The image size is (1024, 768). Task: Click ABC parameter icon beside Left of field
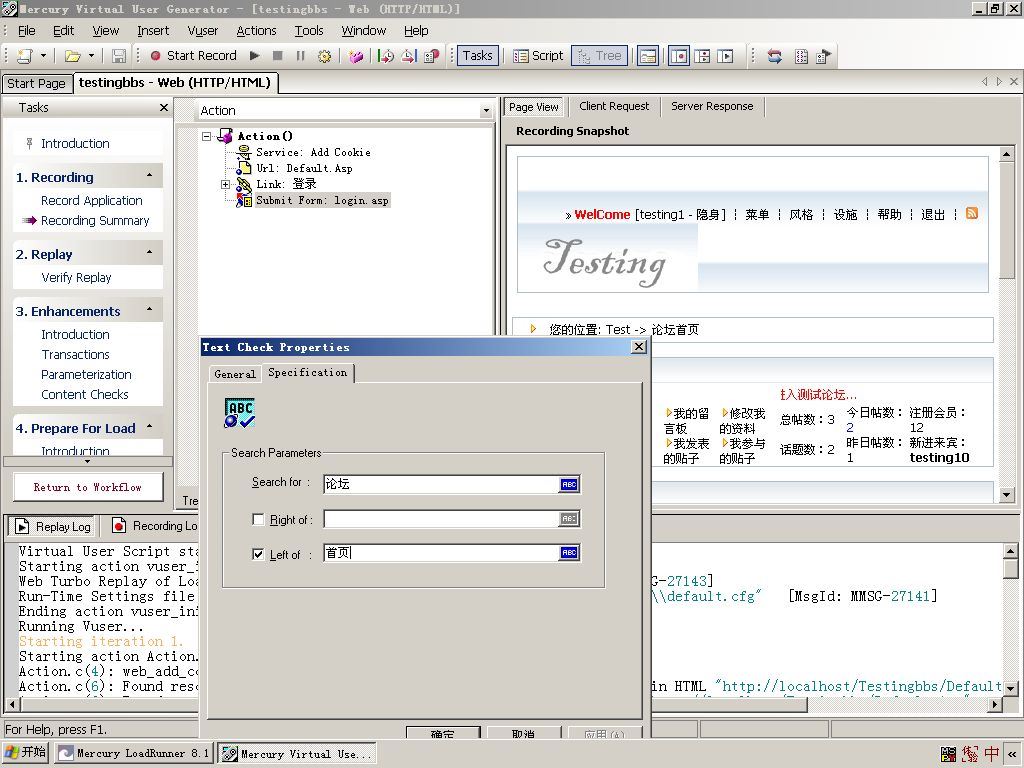click(569, 553)
